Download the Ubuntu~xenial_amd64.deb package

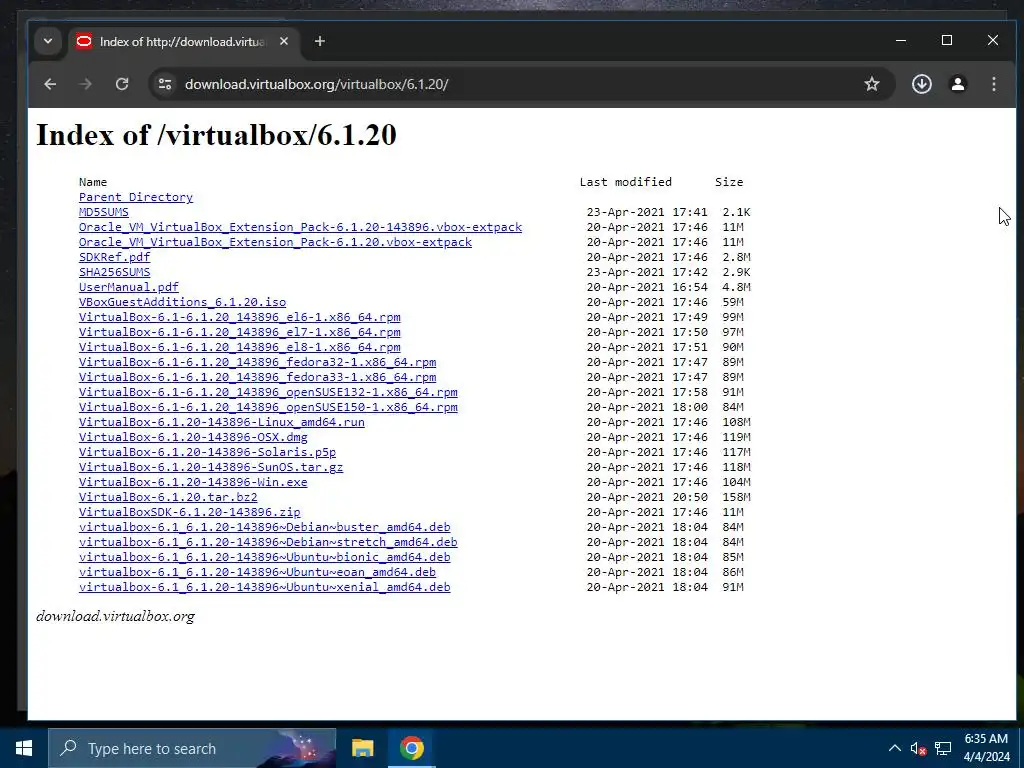(x=264, y=588)
